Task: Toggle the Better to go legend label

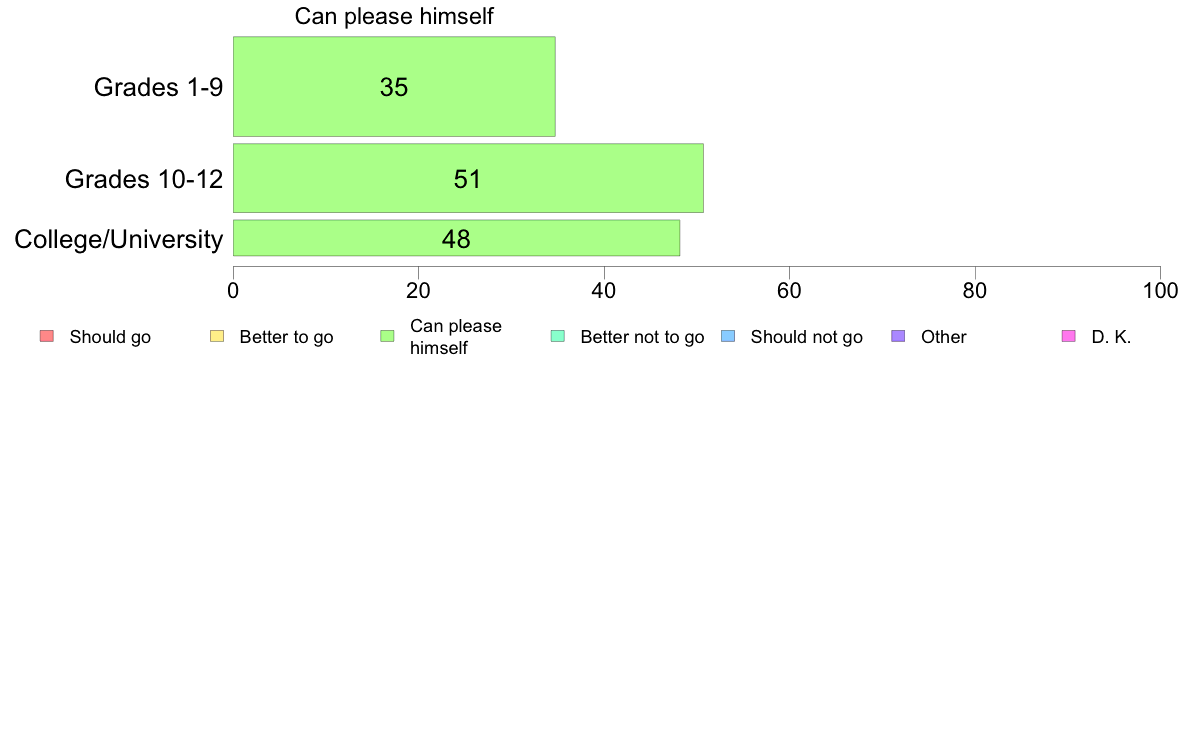Action: coord(286,337)
